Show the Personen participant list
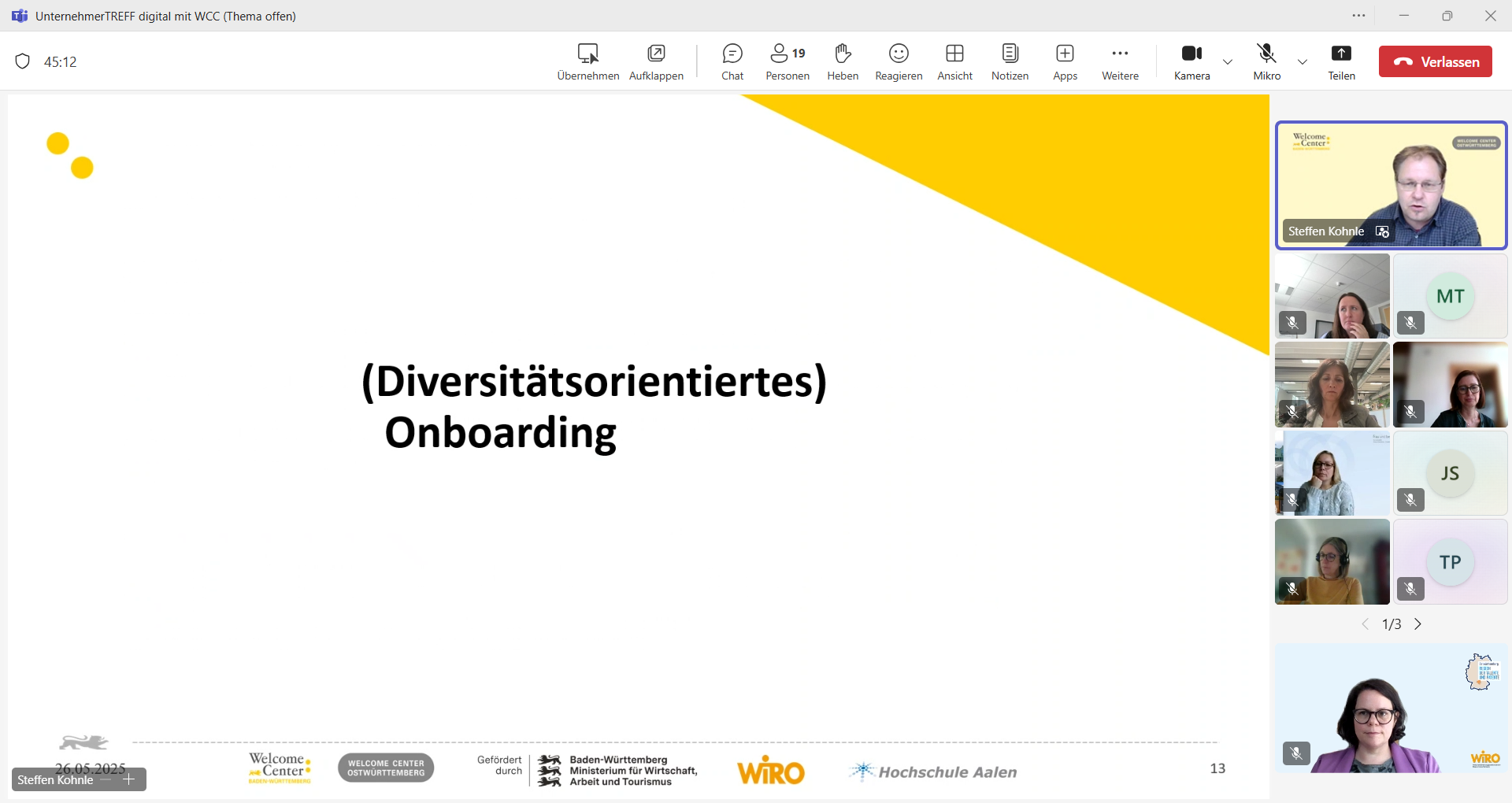 pos(787,61)
